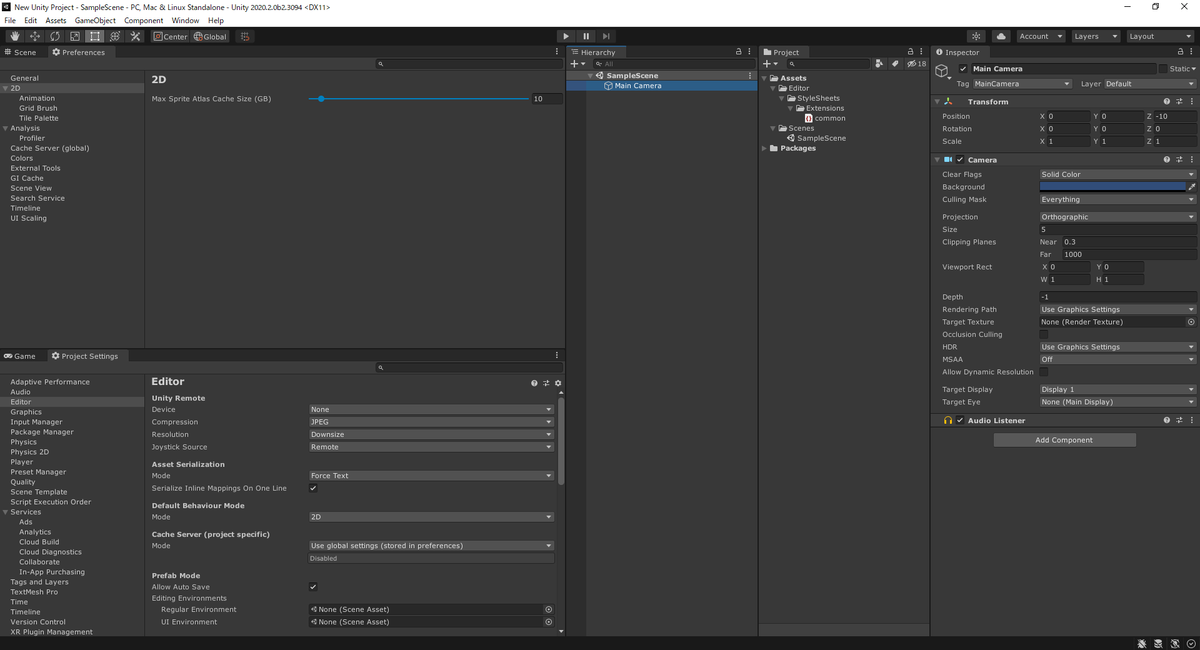The image size is (1200, 650).
Task: Select the Project Settings tab
Action: click(85, 356)
